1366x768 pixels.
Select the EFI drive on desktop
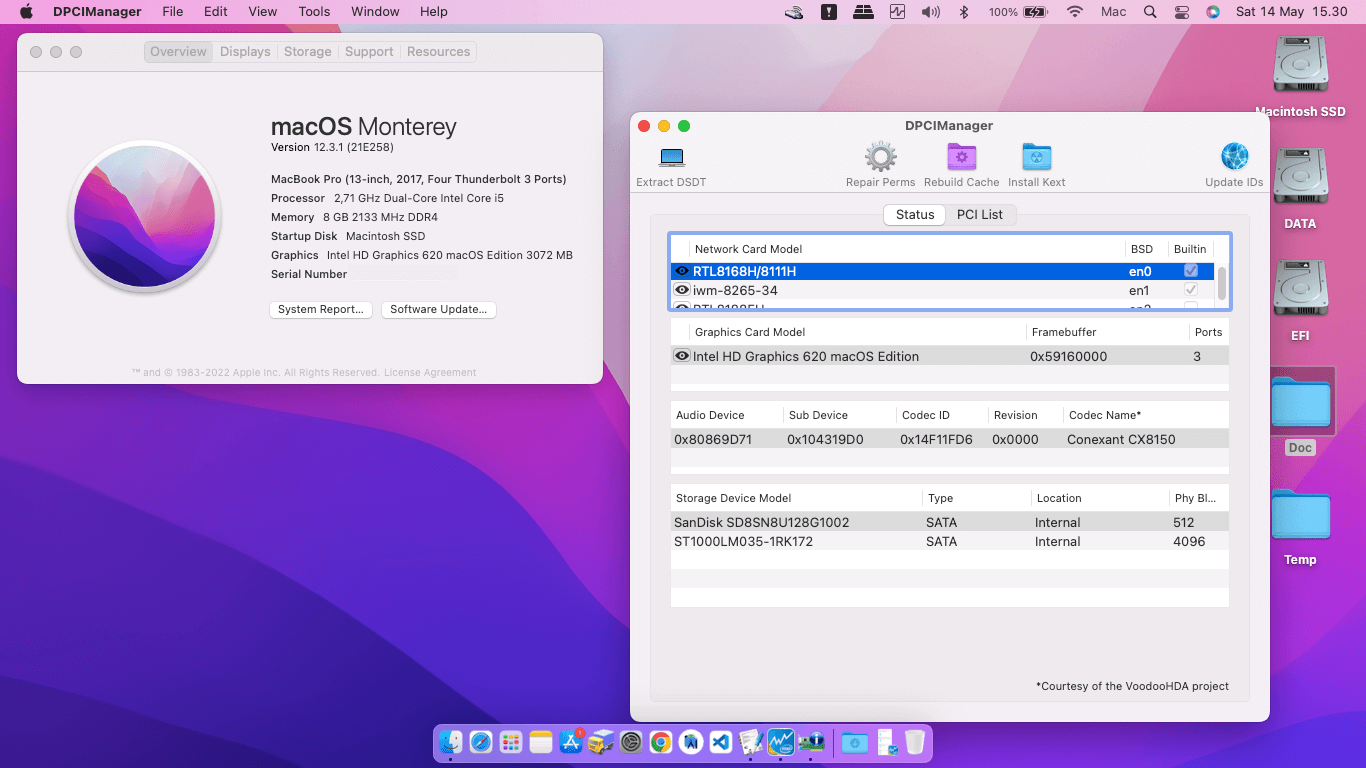point(1300,290)
